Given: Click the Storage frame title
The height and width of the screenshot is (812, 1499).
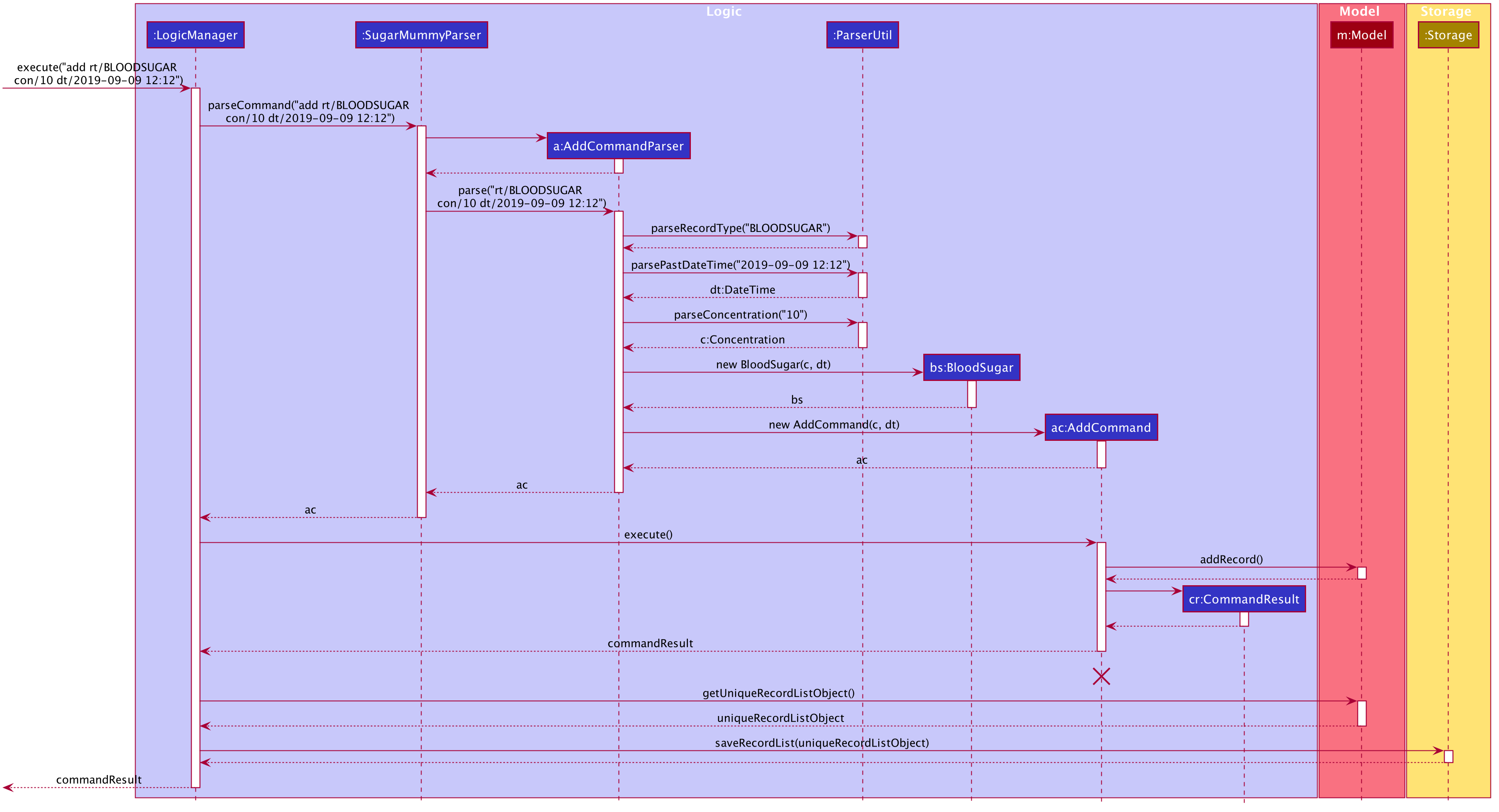Looking at the screenshot, I should (x=1446, y=11).
